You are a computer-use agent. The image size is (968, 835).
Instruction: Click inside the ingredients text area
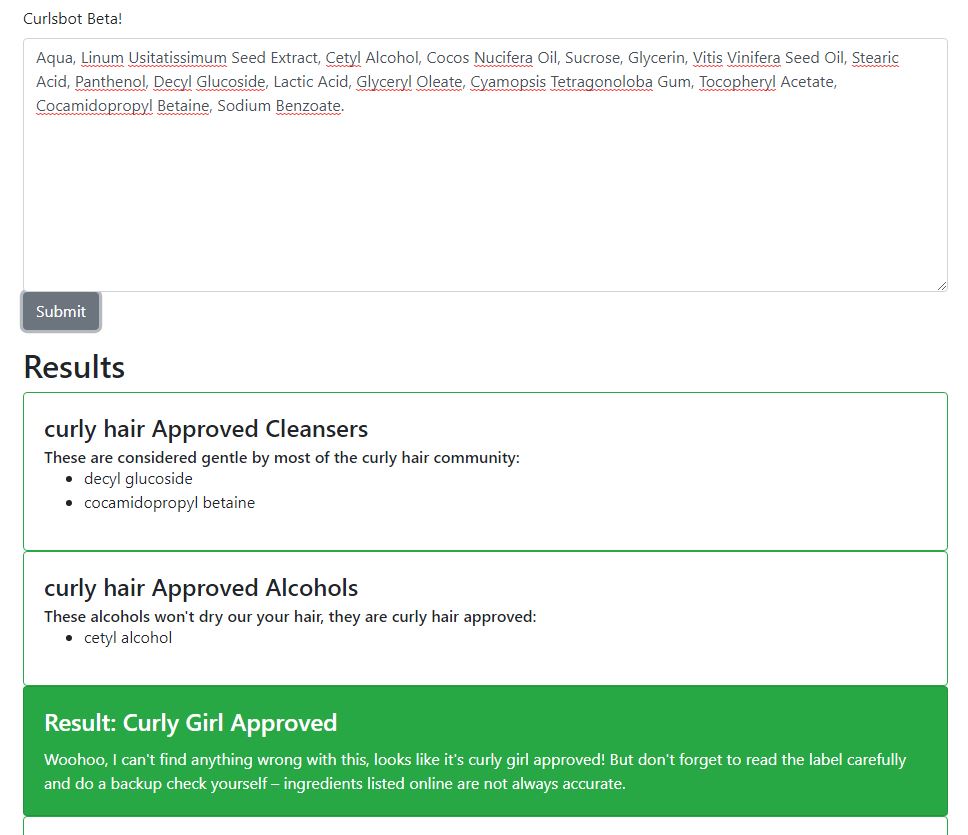tap(485, 165)
